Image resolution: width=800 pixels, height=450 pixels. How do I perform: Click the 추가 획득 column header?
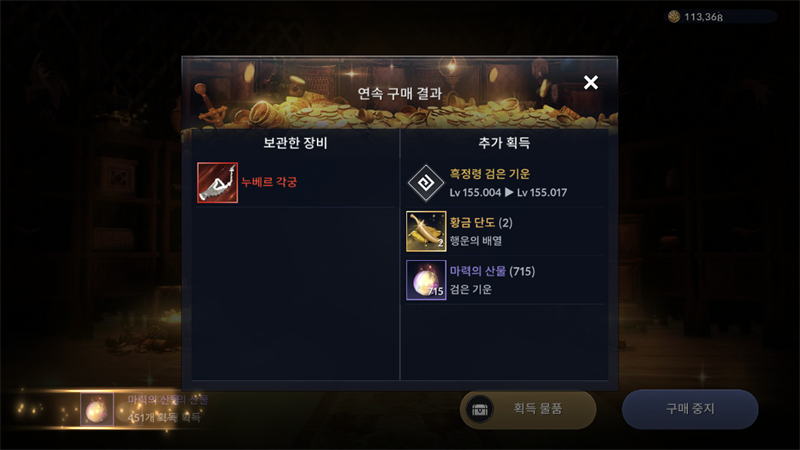point(504,143)
